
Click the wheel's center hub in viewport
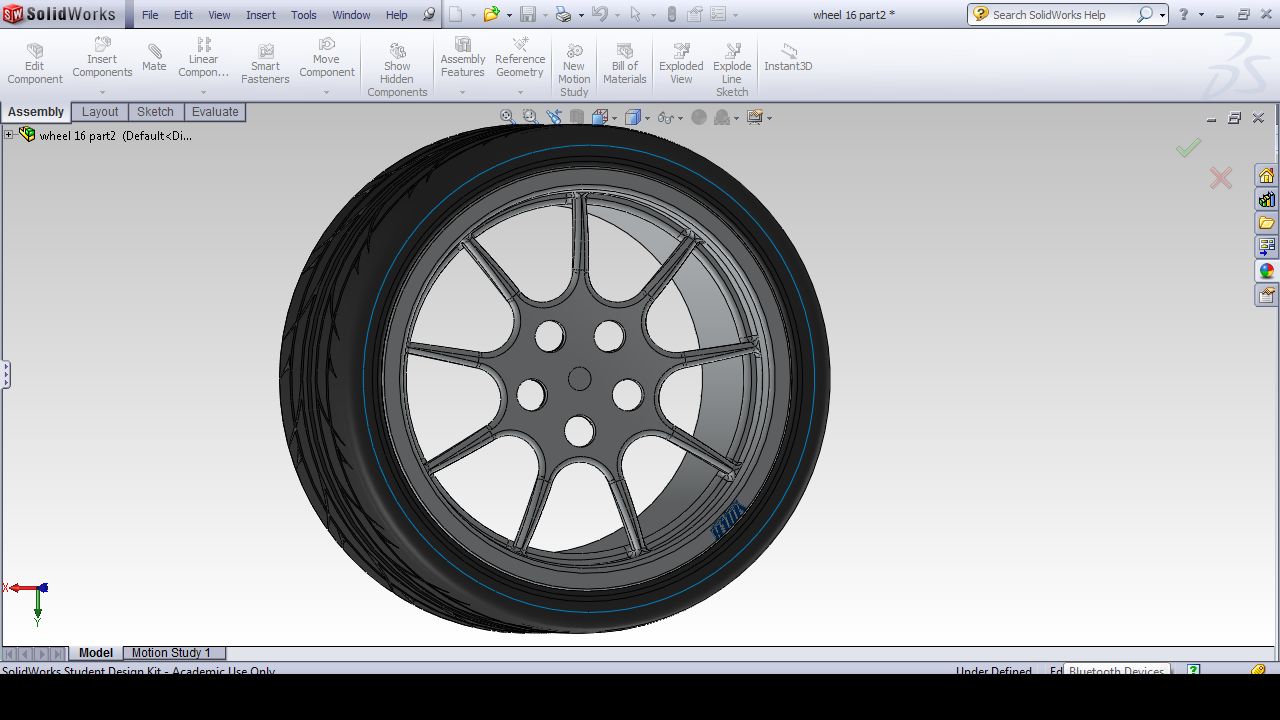point(579,378)
